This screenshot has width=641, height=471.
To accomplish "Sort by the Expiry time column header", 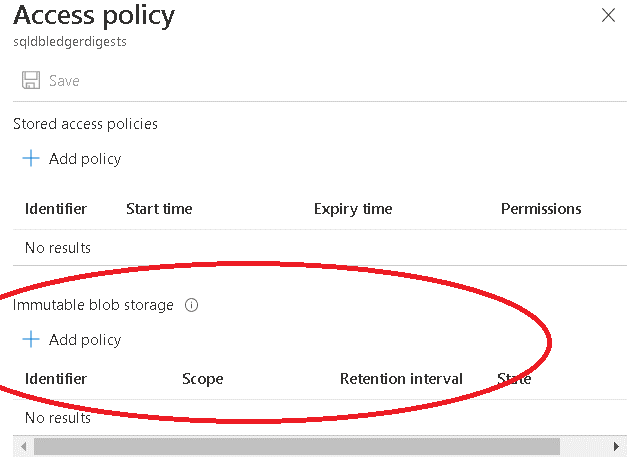I will click(352, 209).
